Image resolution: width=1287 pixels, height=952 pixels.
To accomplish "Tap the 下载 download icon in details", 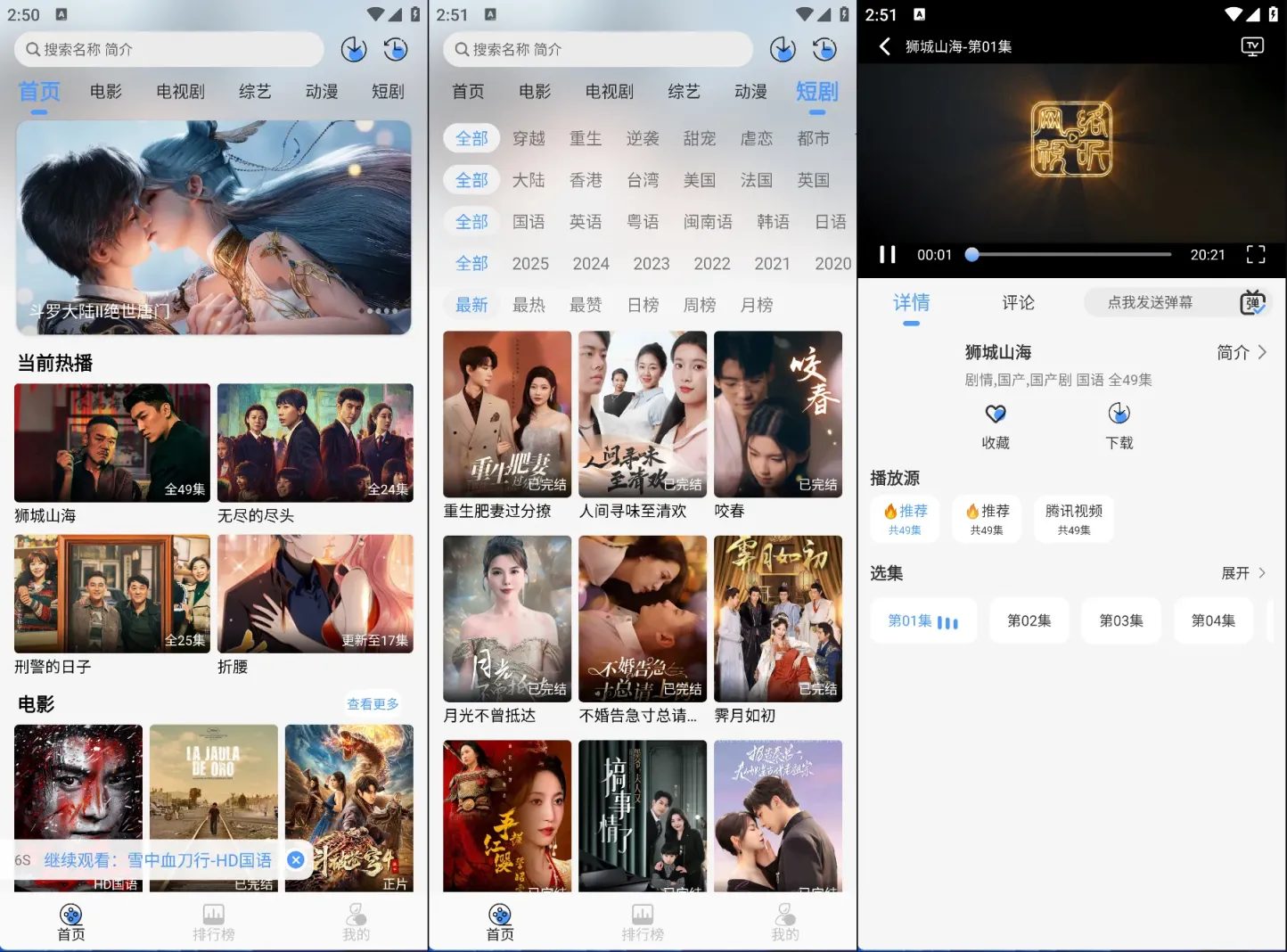I will [x=1119, y=414].
